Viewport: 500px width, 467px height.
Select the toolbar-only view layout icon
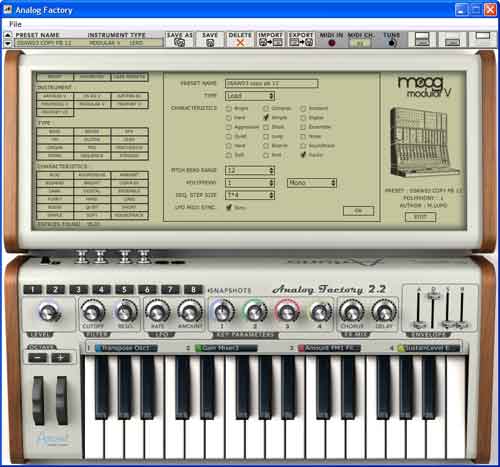coord(482,35)
